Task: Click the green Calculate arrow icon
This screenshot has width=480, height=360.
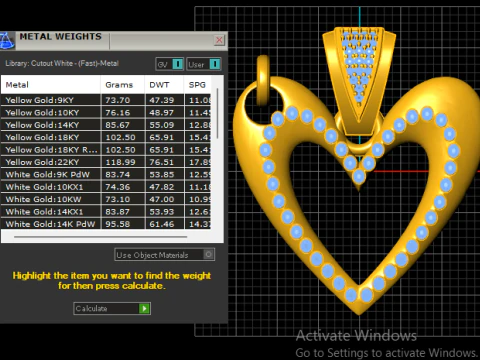Action: tap(144, 308)
